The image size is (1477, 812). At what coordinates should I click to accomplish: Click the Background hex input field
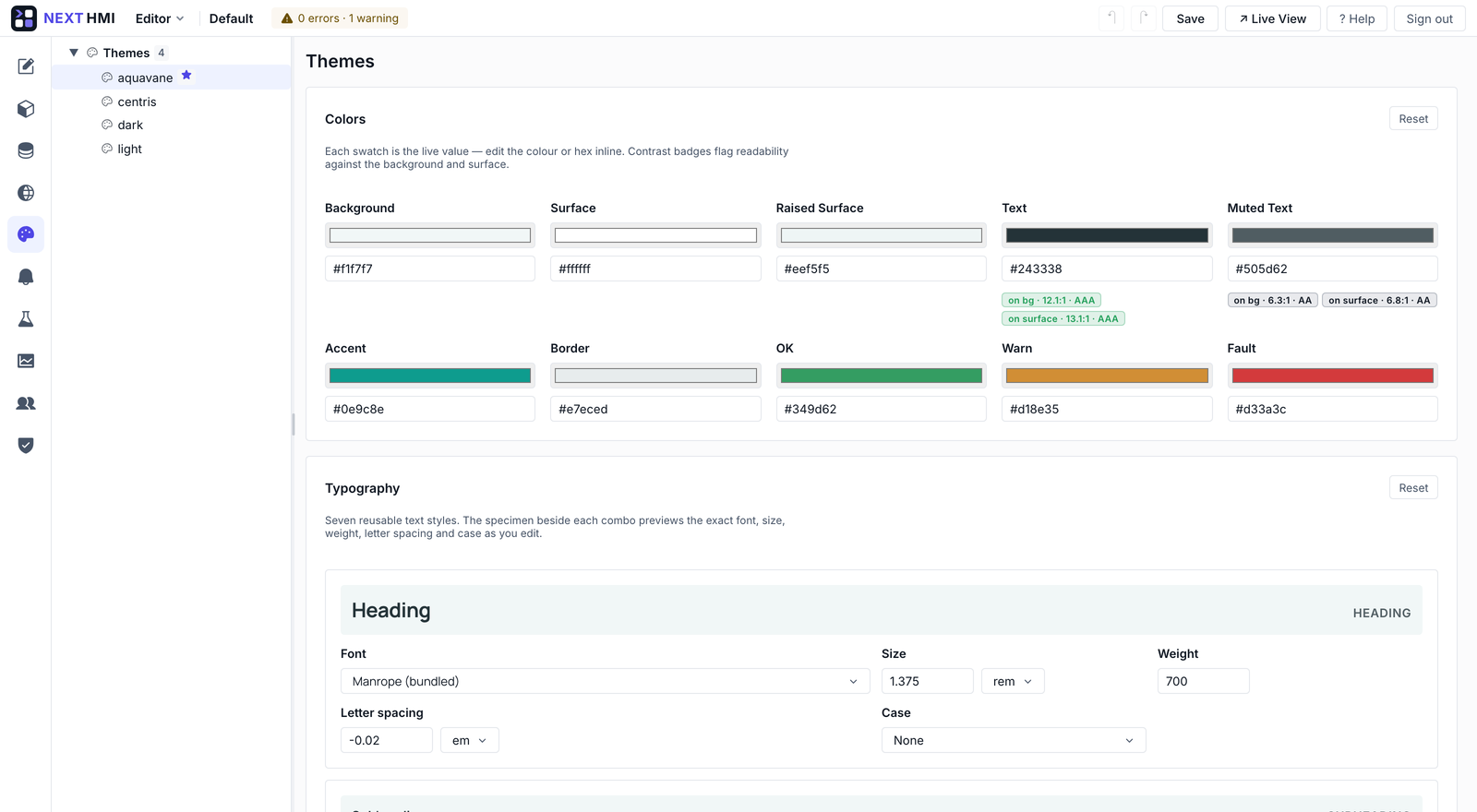coord(430,269)
